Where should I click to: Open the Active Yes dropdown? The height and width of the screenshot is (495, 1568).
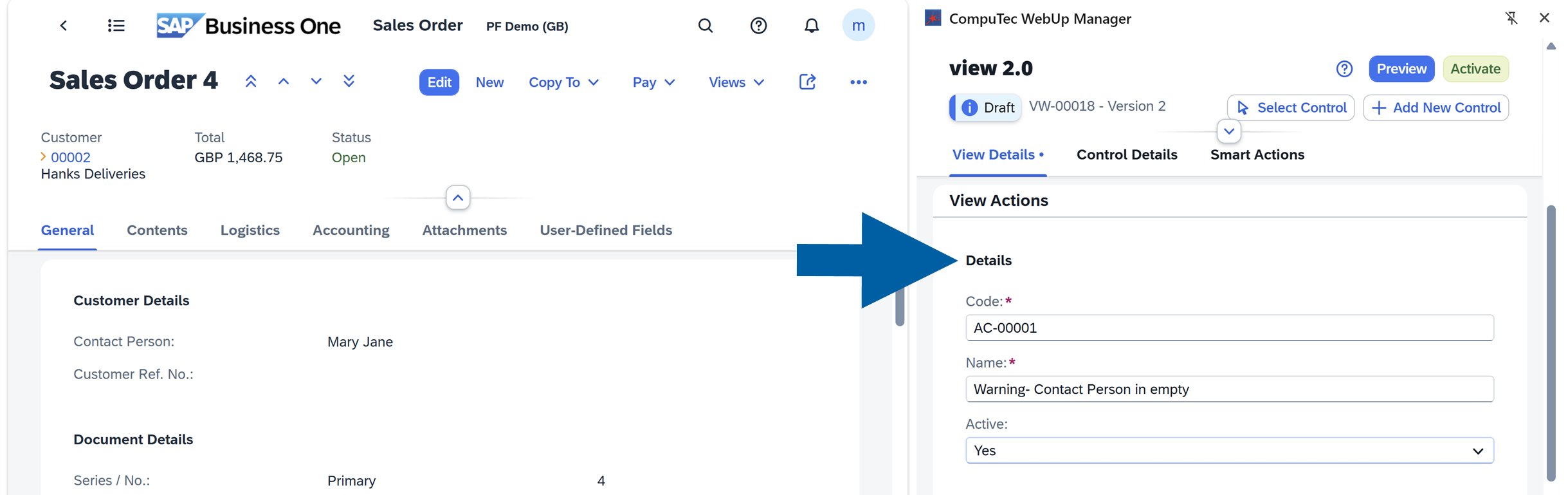(1229, 451)
